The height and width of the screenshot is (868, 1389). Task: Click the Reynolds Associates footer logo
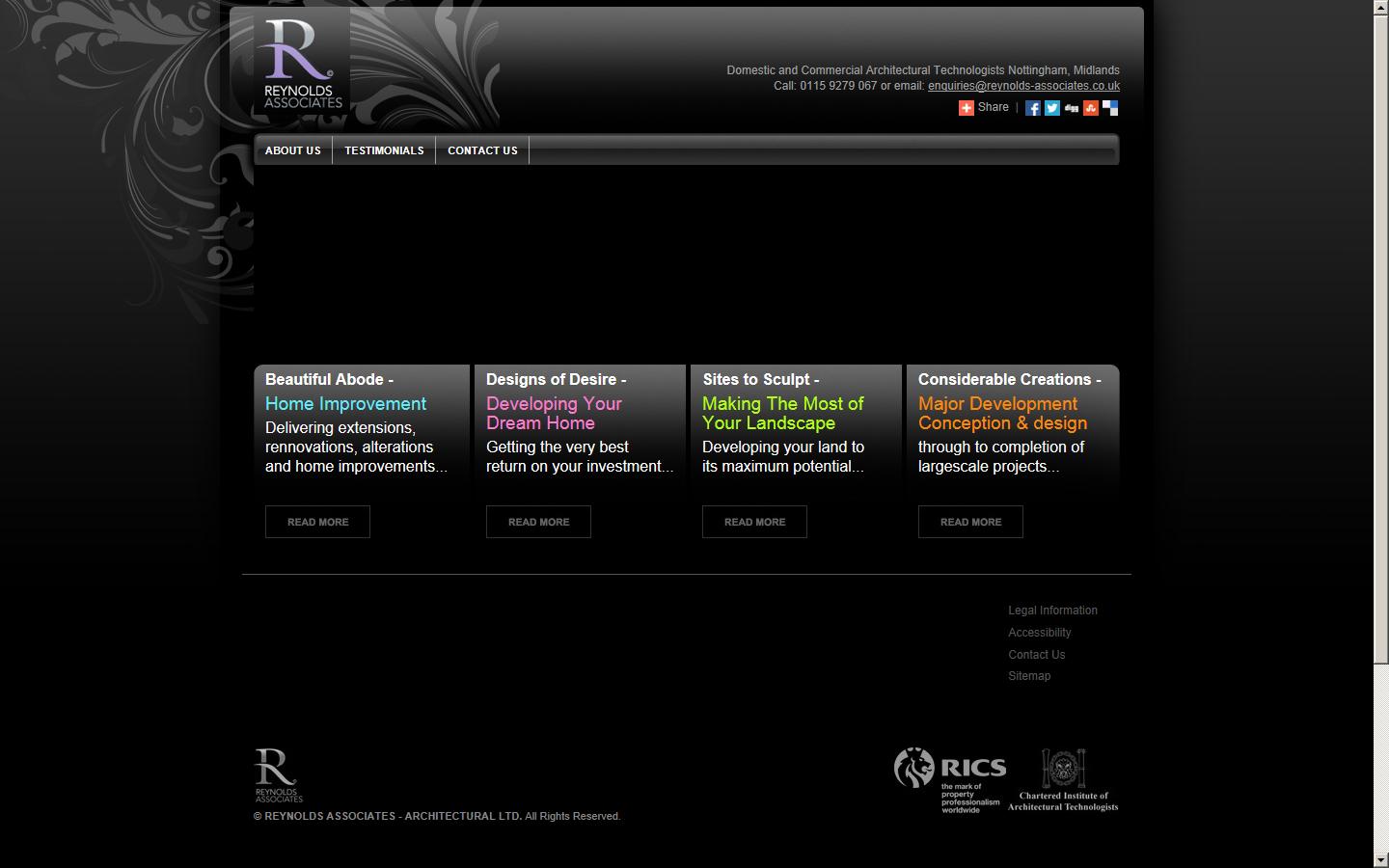coord(276,773)
